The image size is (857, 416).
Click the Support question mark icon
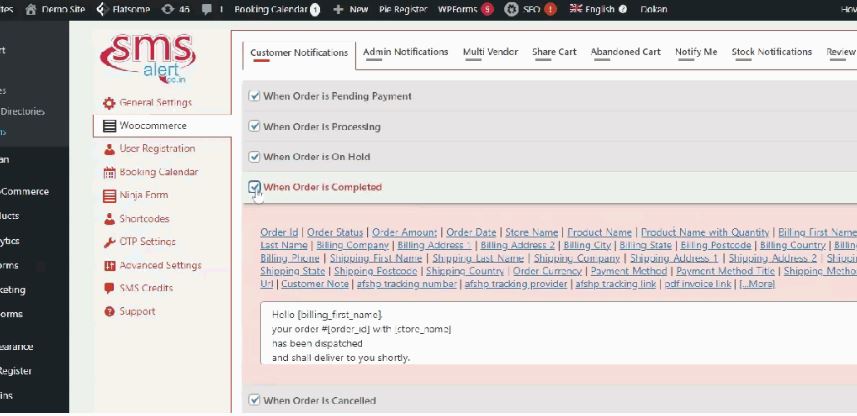pos(109,312)
